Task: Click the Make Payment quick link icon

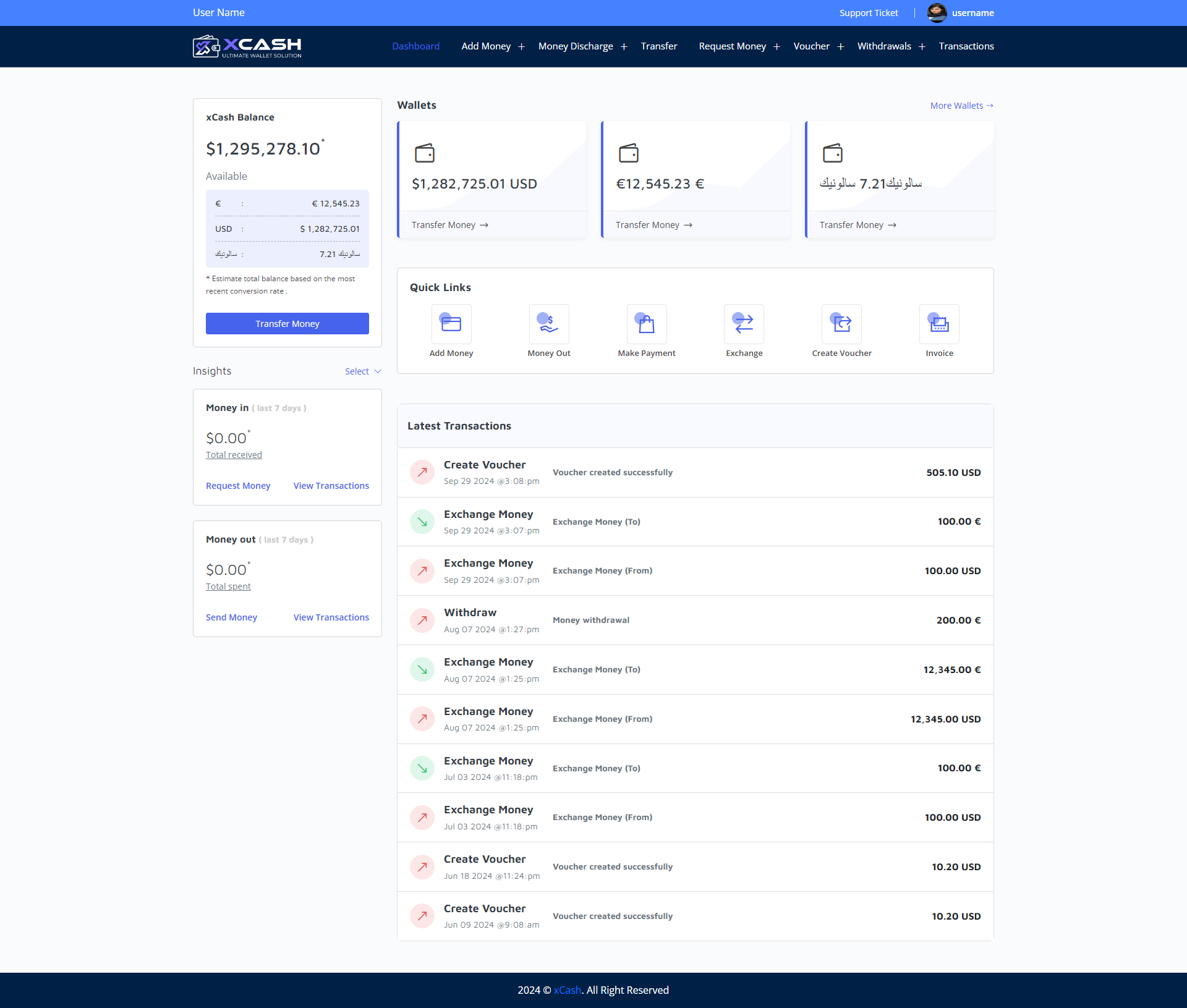Action: point(646,324)
